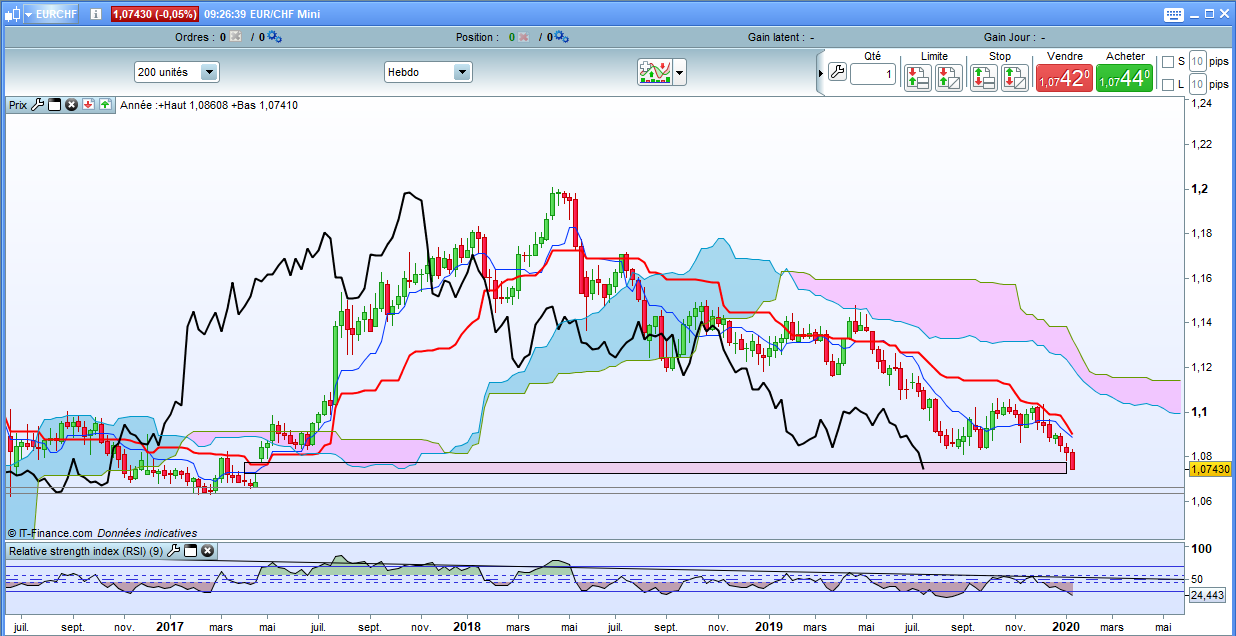Click the instrument info icon
Viewport: 1236px width, 636px height.
(95, 15)
